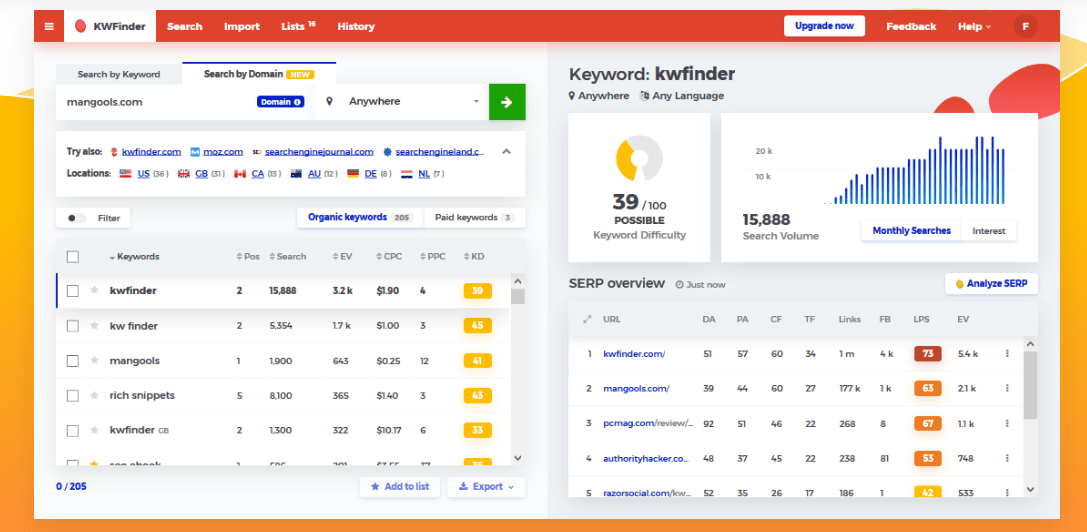Sort by Search column
Viewport: 1087px width, 532px height.
click(287, 257)
